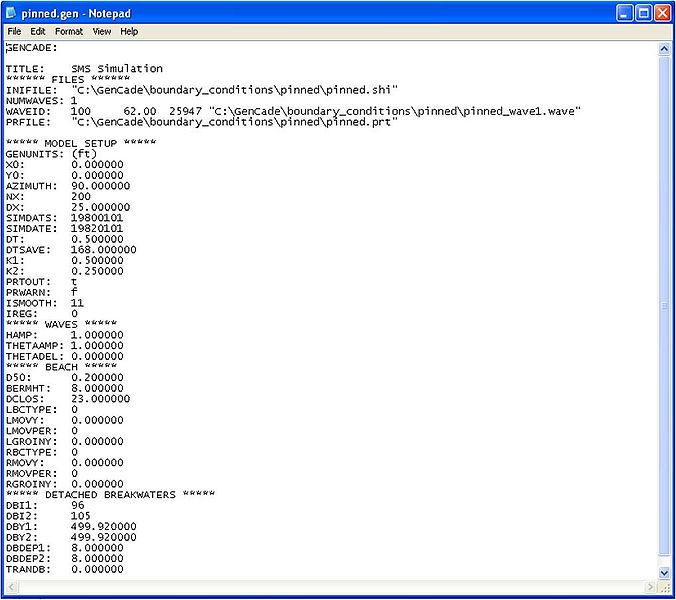This screenshot has height=600, width=676.
Task: Click the GENUNITS value (ft)
Action: click(x=84, y=154)
